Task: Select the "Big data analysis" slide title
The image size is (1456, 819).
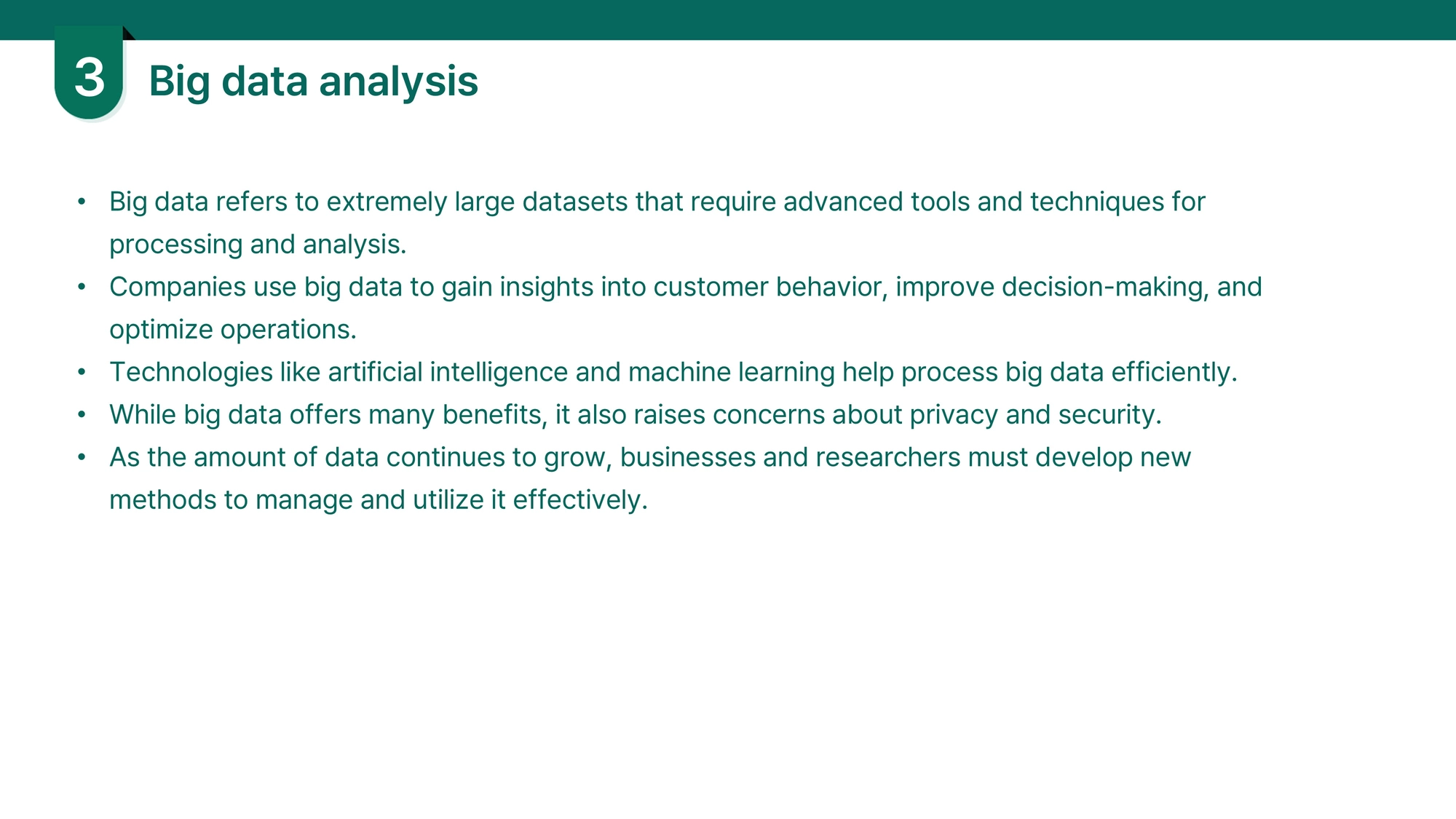Action: (x=314, y=81)
